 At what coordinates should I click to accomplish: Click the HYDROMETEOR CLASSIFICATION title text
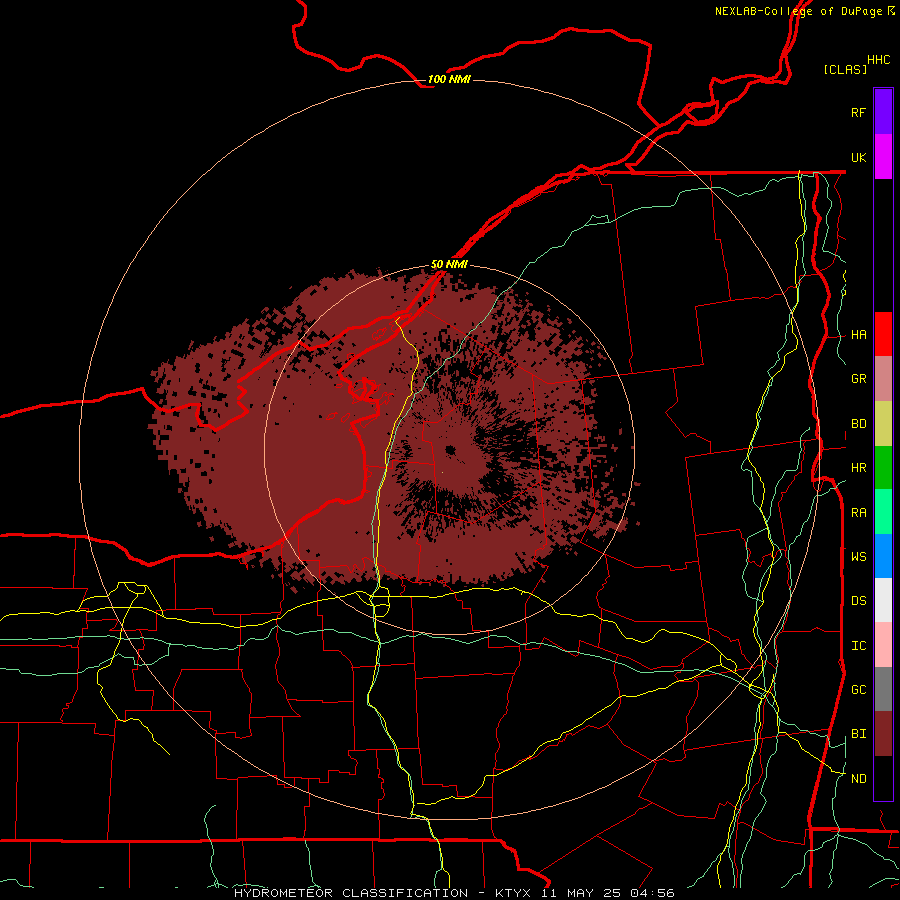[x=351, y=893]
